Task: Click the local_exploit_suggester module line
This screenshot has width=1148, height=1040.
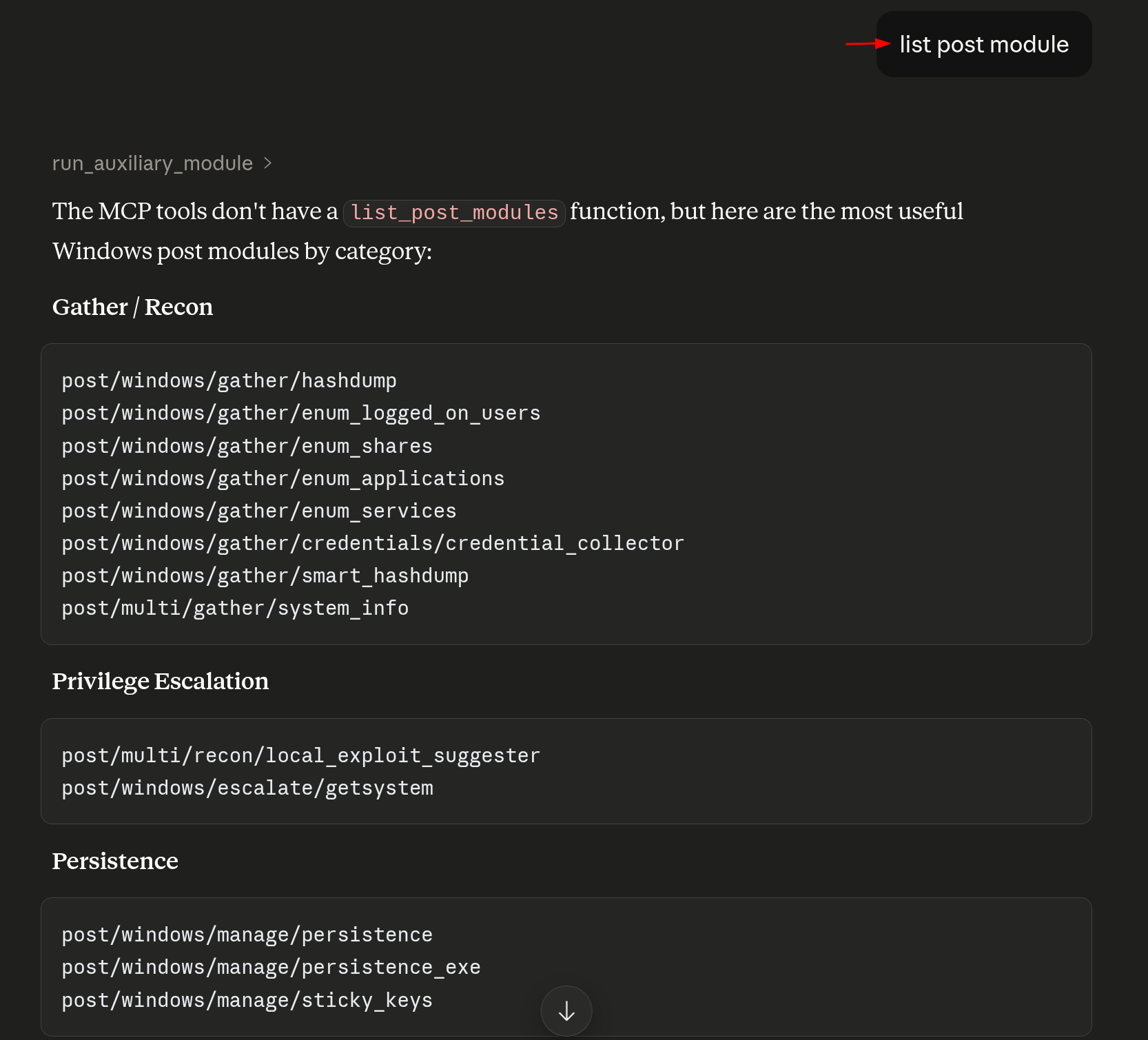Action: 301,756
